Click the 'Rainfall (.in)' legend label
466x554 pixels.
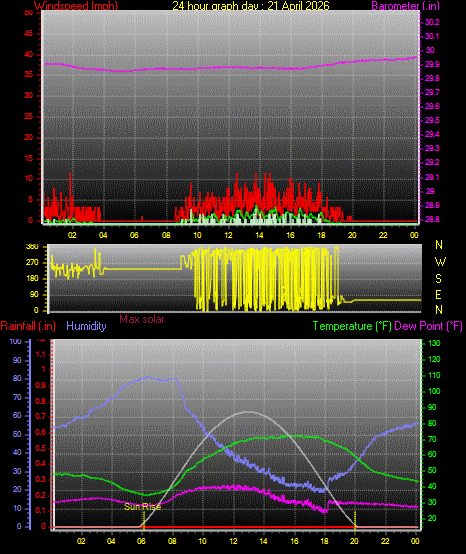(x=28, y=326)
